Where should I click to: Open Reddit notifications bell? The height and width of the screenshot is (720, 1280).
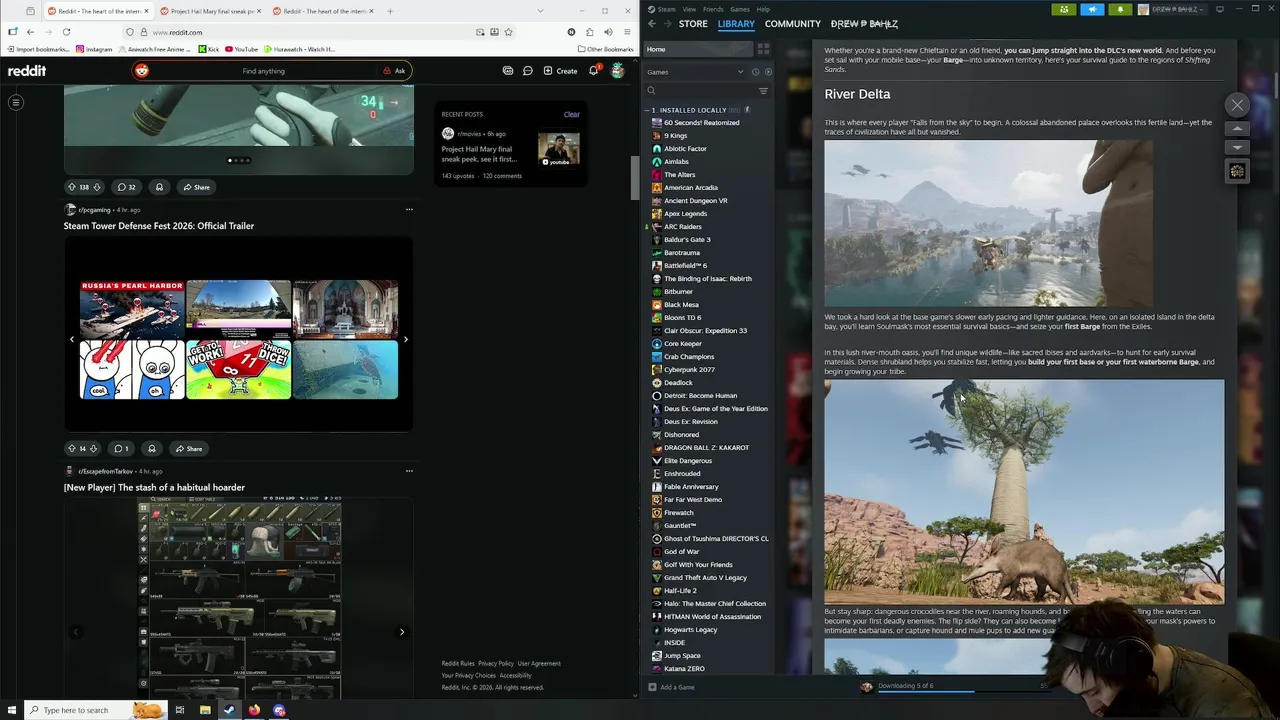tap(594, 70)
